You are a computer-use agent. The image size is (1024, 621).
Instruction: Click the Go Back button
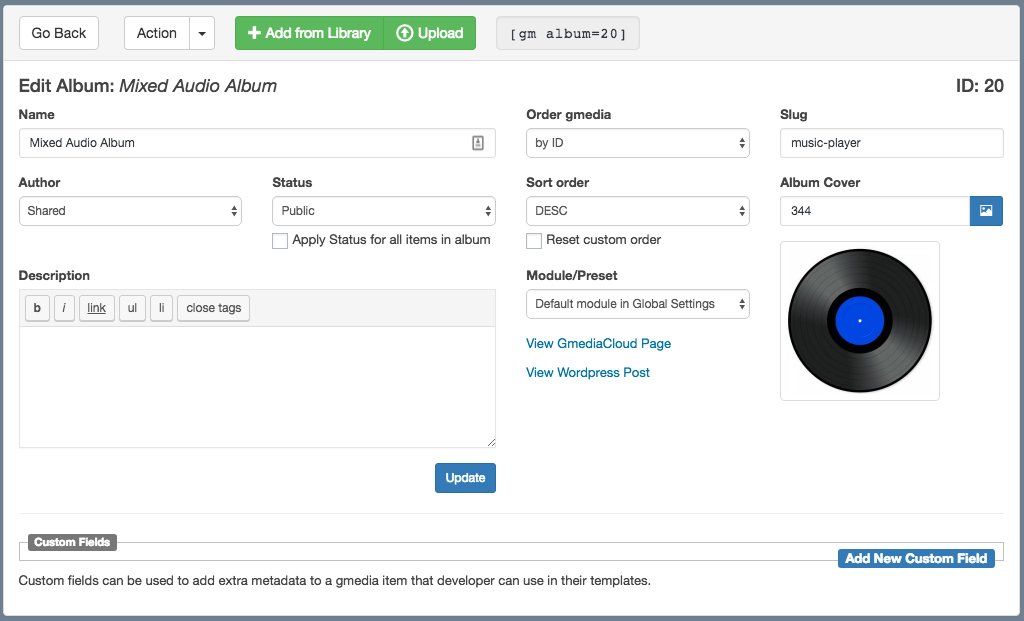tap(59, 33)
